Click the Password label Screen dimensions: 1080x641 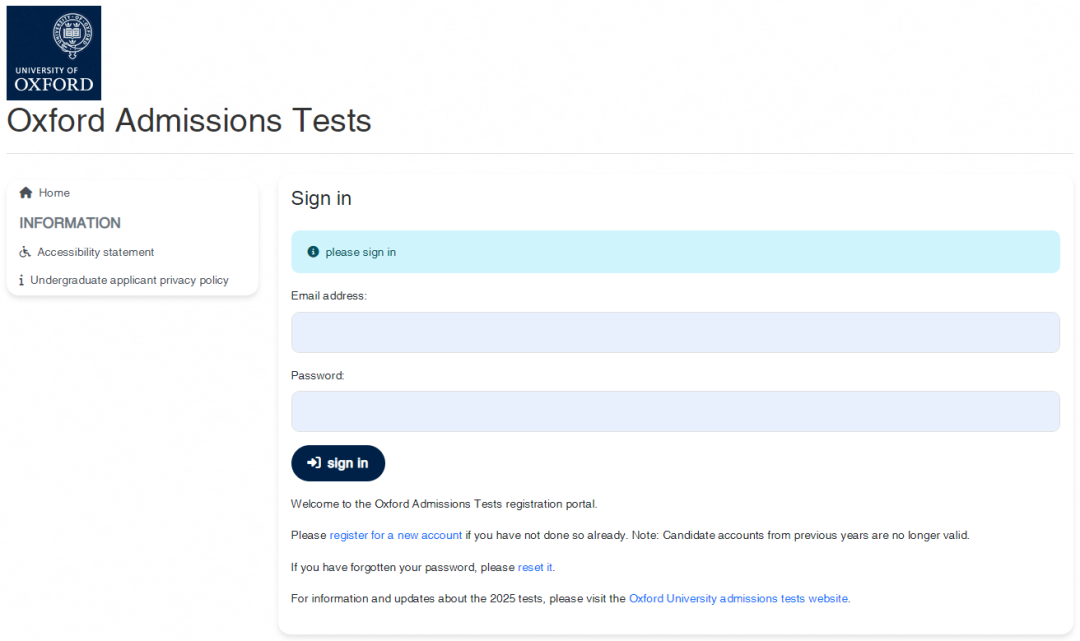318,375
